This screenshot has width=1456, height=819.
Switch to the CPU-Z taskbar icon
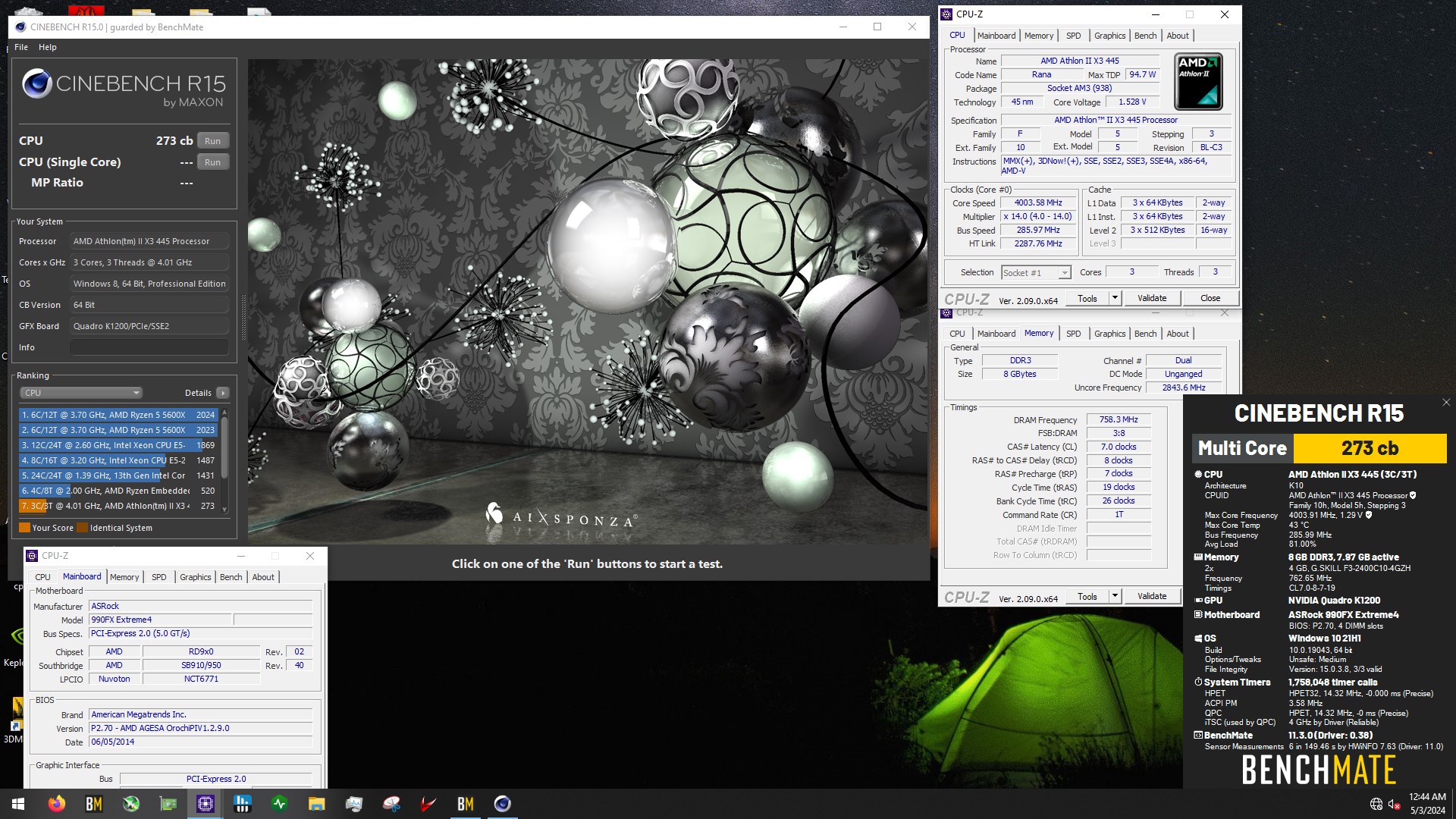click(206, 804)
